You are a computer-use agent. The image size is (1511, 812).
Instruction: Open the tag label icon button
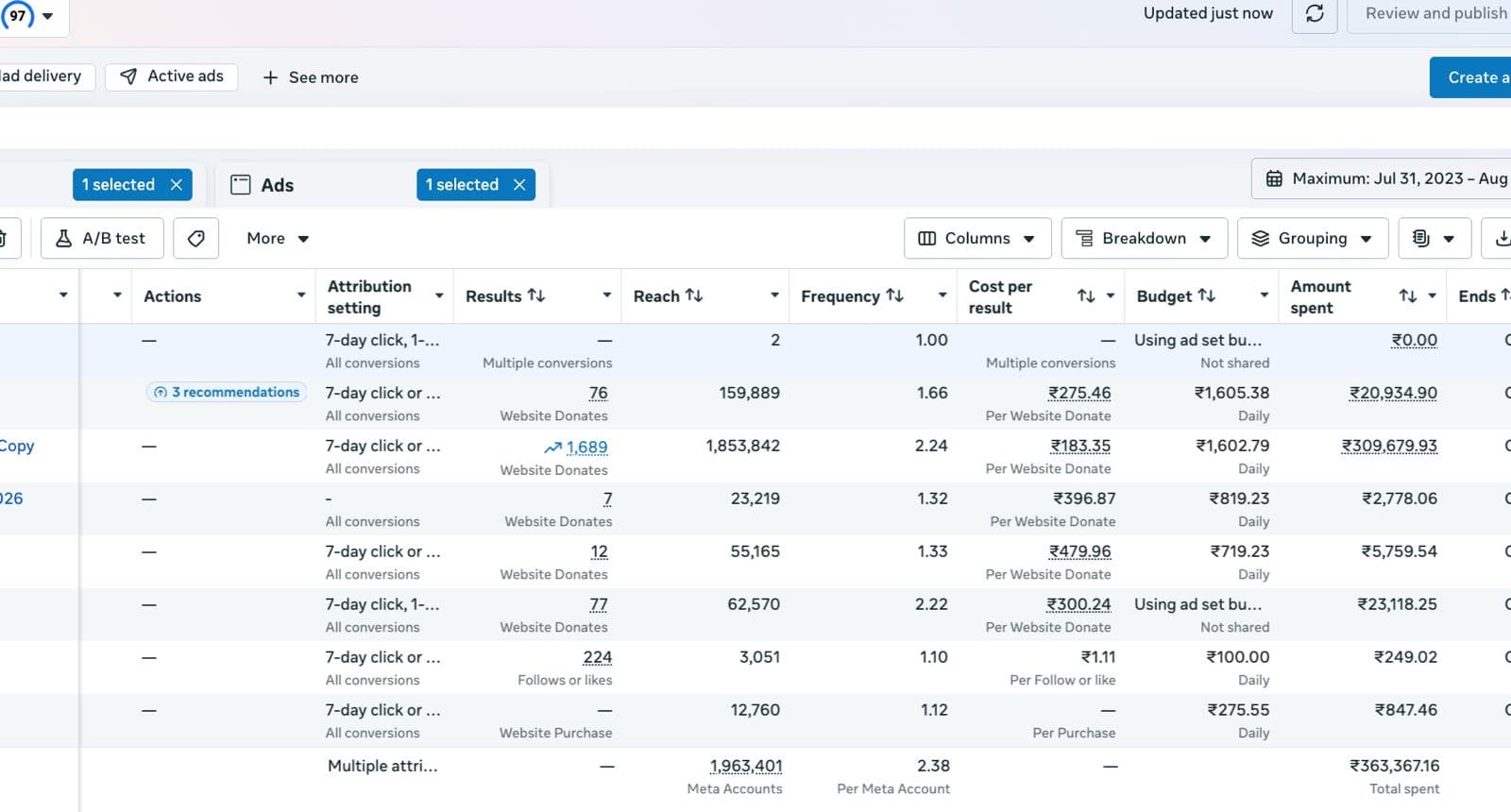[x=196, y=239]
